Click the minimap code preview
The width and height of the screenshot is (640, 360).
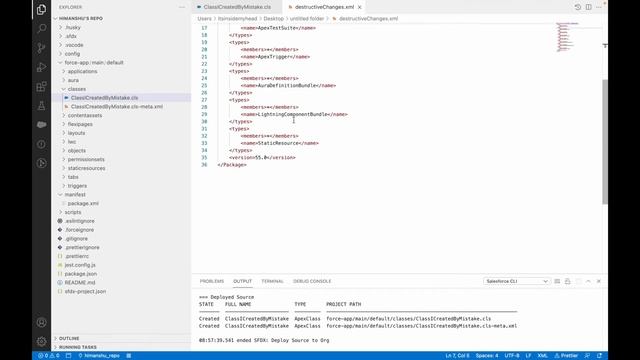coord(567,37)
